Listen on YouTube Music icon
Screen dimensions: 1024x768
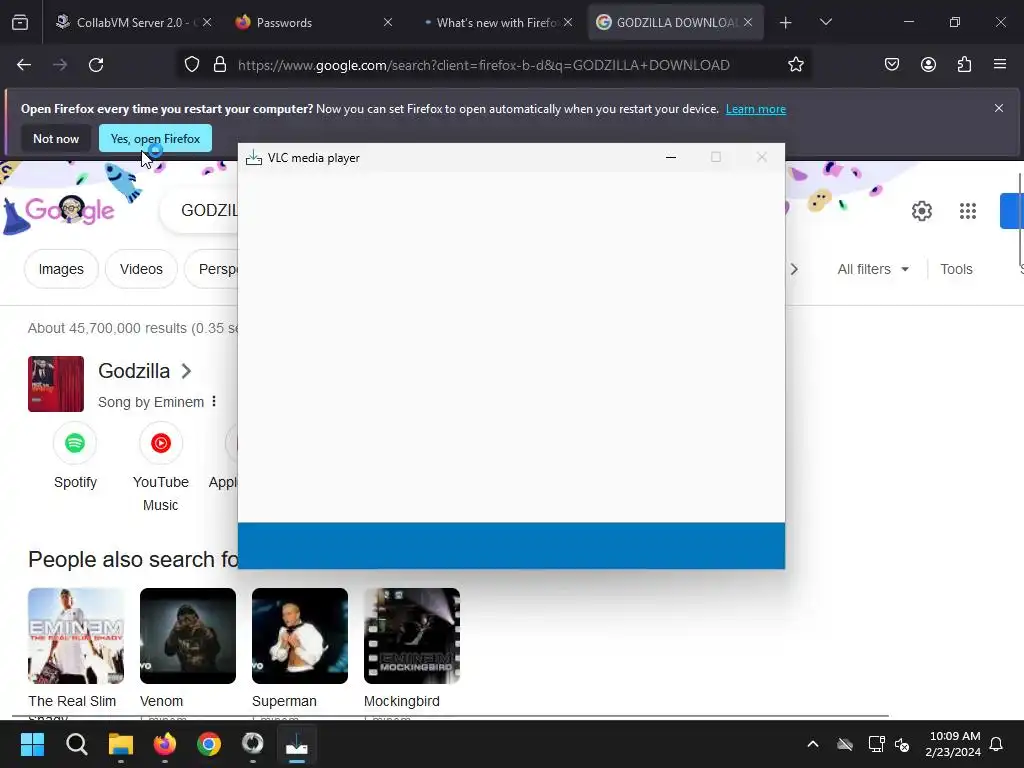(x=161, y=443)
